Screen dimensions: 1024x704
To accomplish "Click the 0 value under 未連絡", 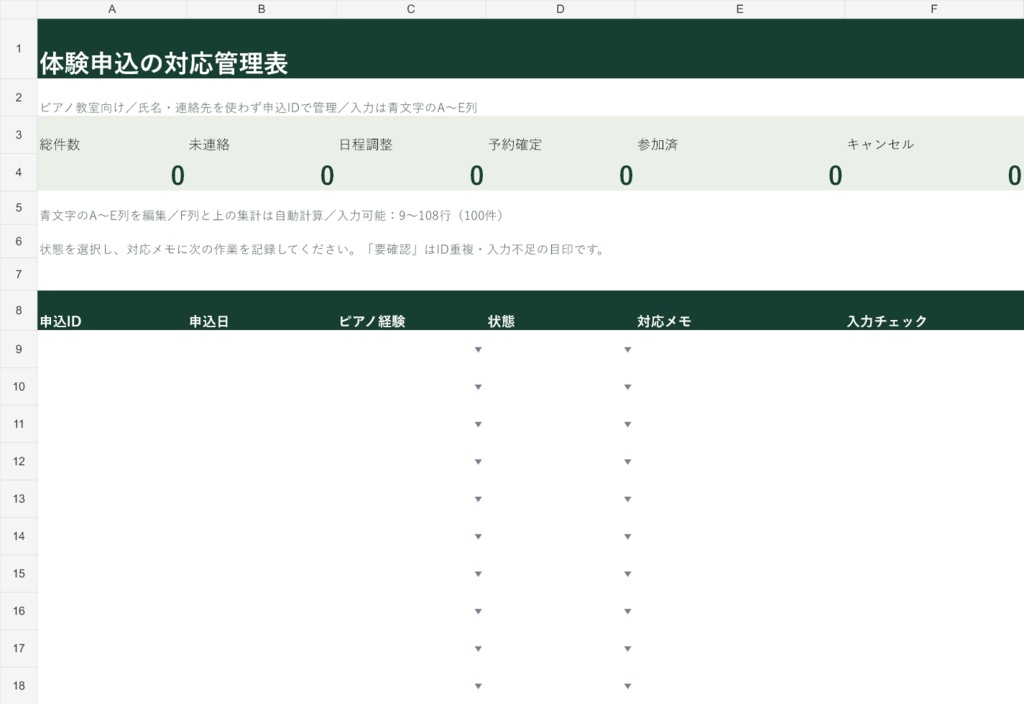I will point(327,176).
